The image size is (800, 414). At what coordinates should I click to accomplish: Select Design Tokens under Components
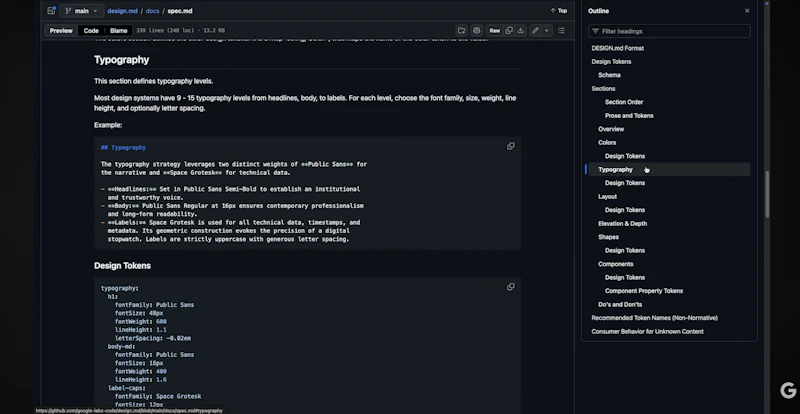pyautogui.click(x=625, y=277)
